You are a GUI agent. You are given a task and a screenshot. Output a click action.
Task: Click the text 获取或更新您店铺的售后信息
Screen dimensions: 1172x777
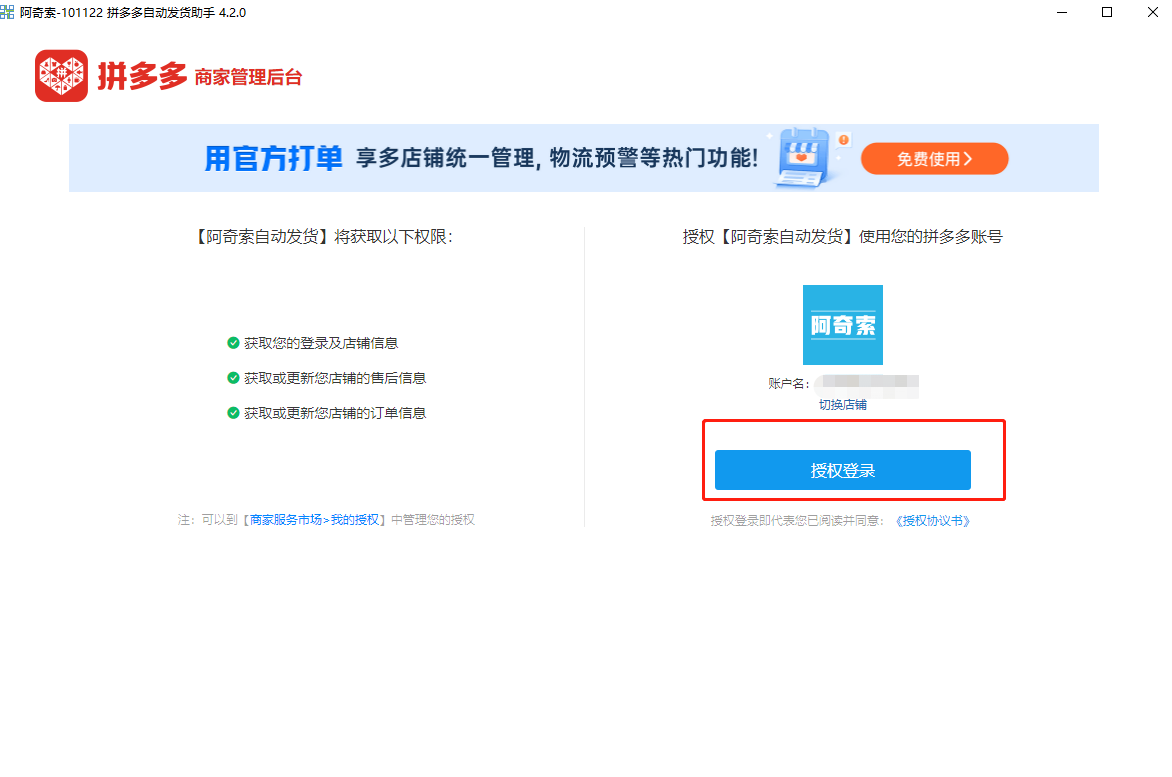(x=335, y=378)
